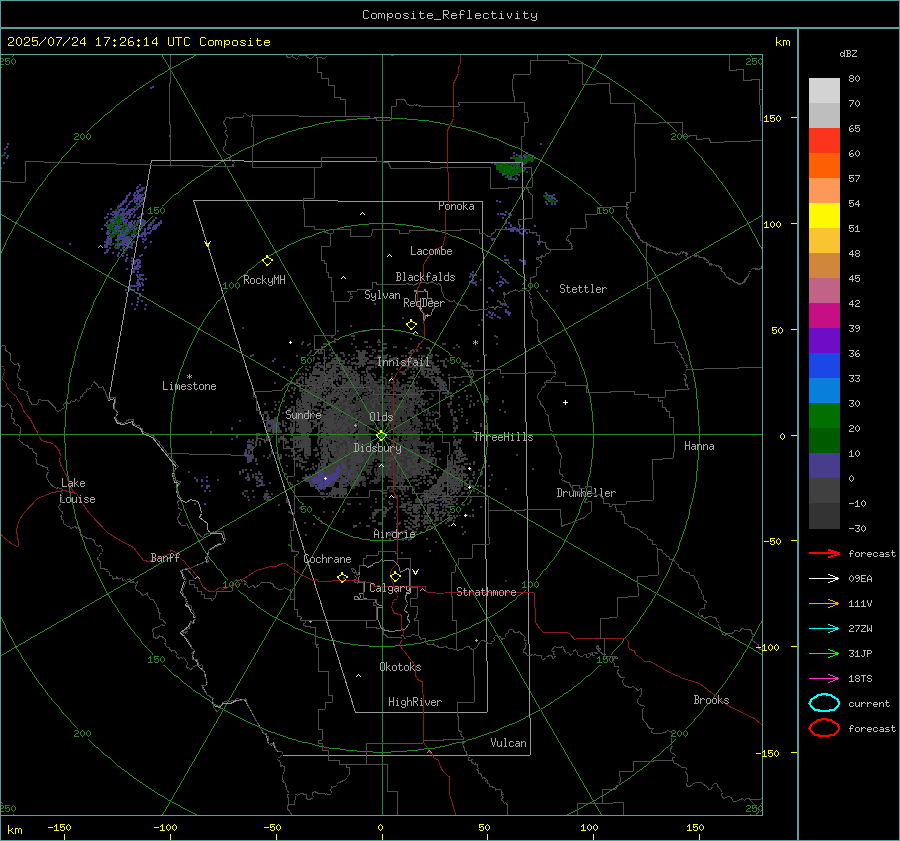900x841 pixels.
Task: Click the Lacombe town label
Action: 431,251
